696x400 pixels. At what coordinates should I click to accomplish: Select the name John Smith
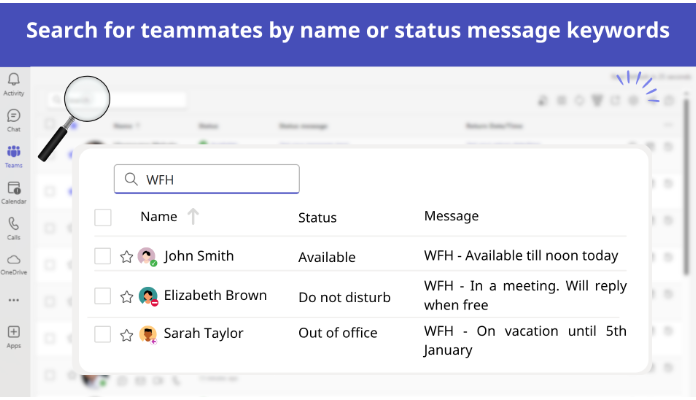point(198,256)
